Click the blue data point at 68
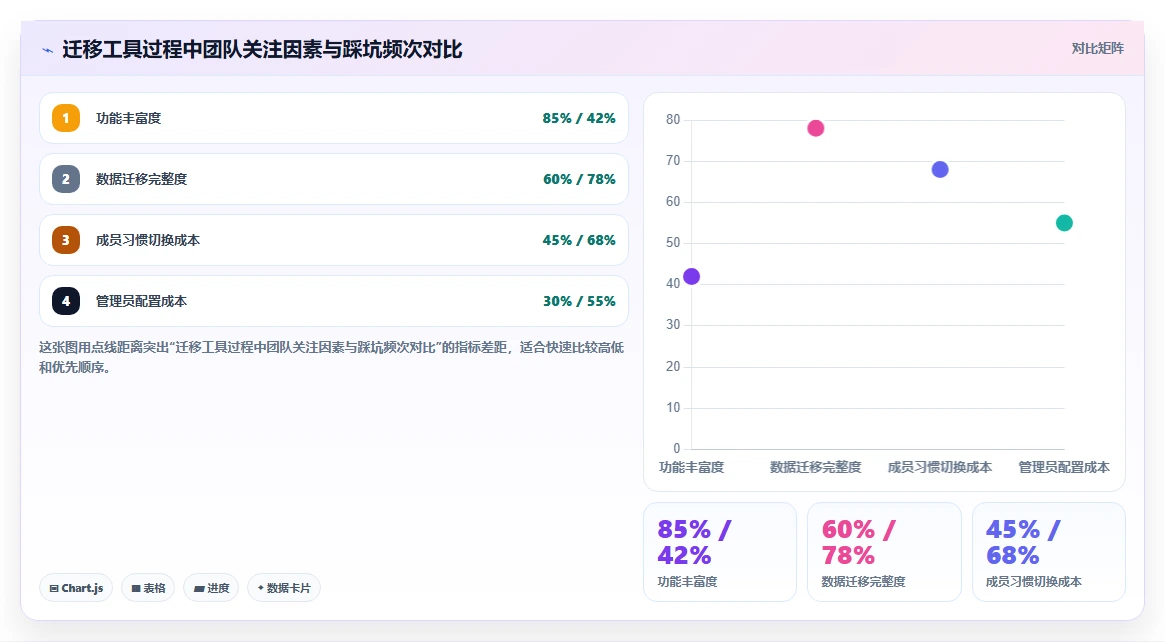 (x=940, y=169)
